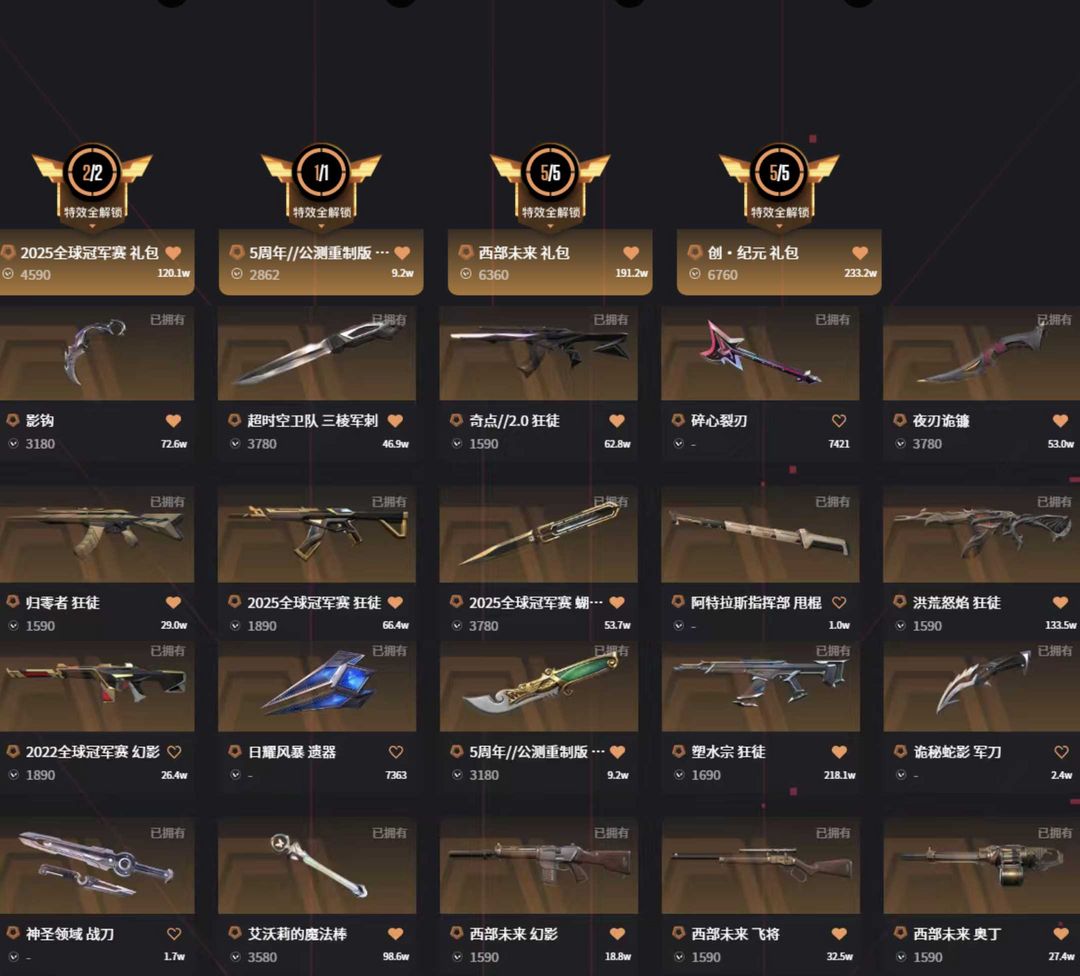The width and height of the screenshot is (1080, 976).
Task: Expand the 2025全球冠军赛 礼包 badge arrow
Action: 92,226
